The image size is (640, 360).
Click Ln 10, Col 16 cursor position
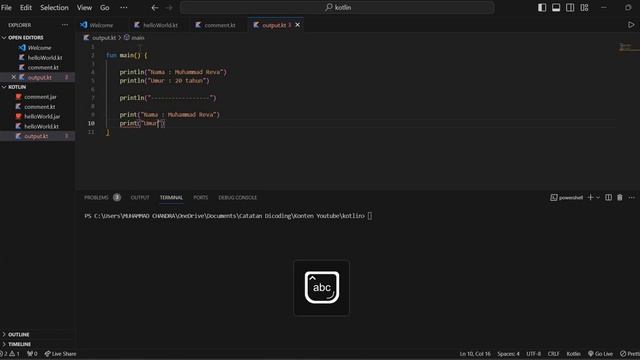(x=475, y=354)
